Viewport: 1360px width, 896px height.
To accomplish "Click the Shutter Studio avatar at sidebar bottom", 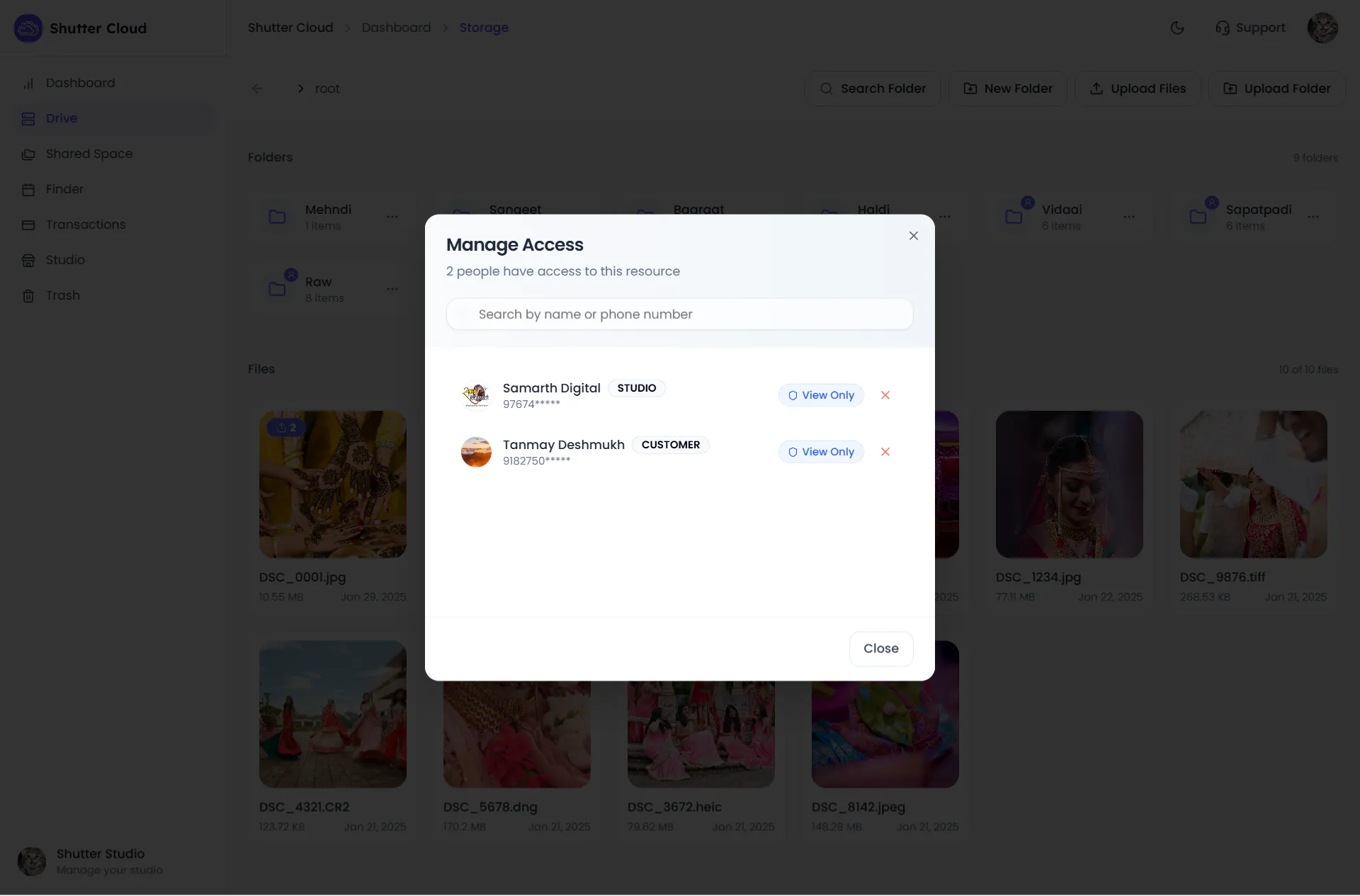I will coord(32,861).
